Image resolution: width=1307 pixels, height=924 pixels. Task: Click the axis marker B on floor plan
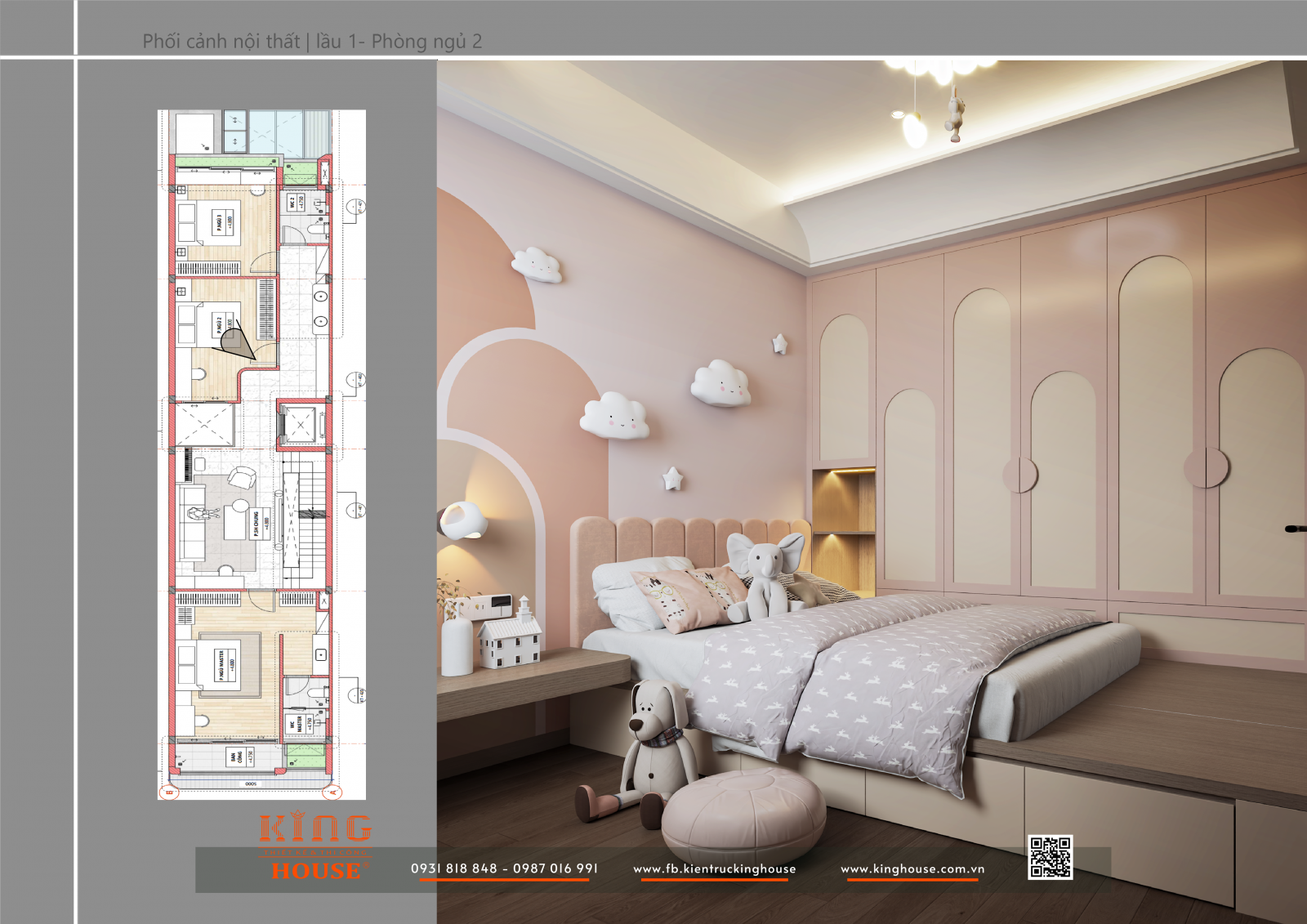pyautogui.click(x=170, y=791)
